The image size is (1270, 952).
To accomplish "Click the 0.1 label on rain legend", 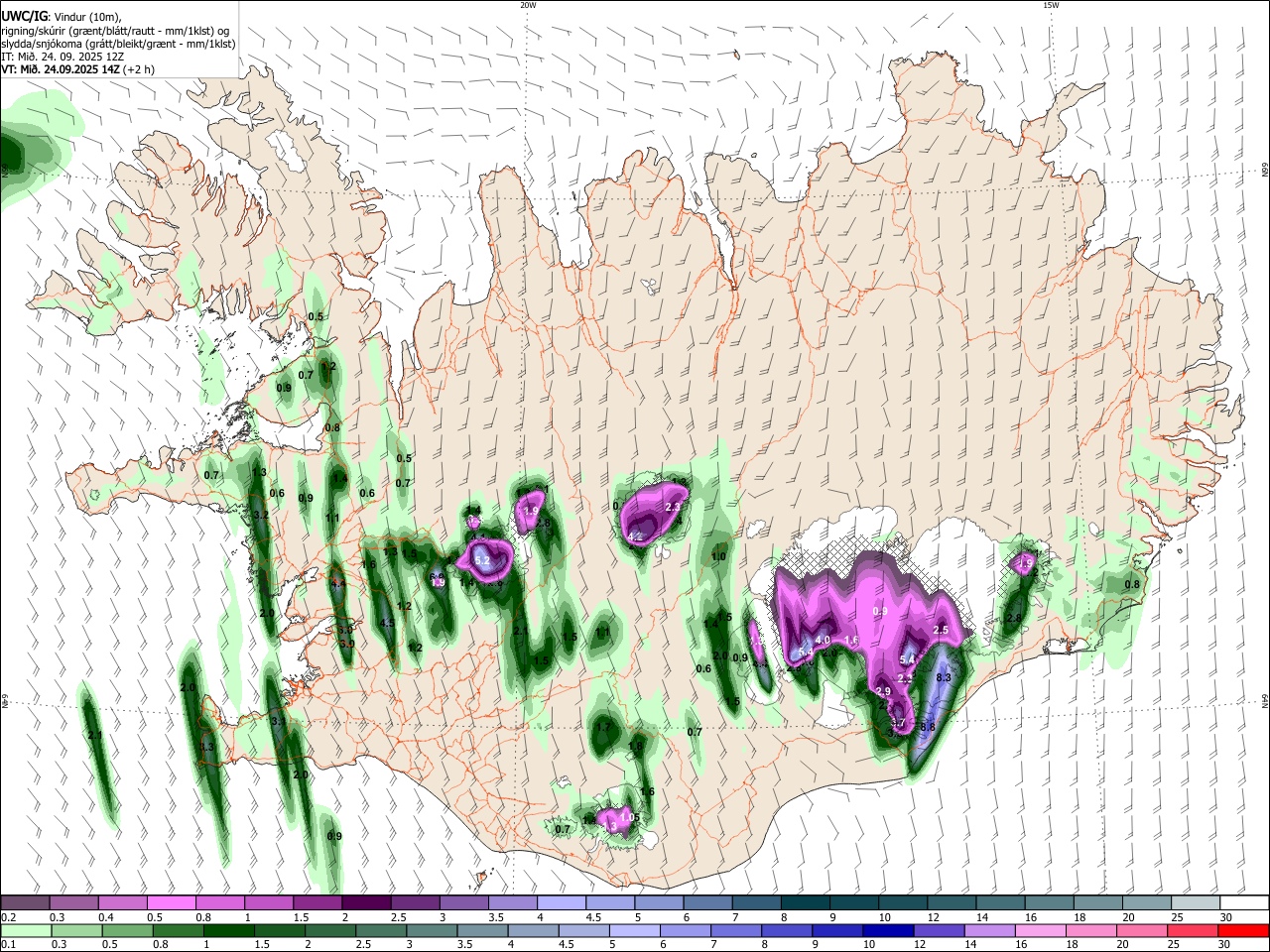I will (8, 945).
